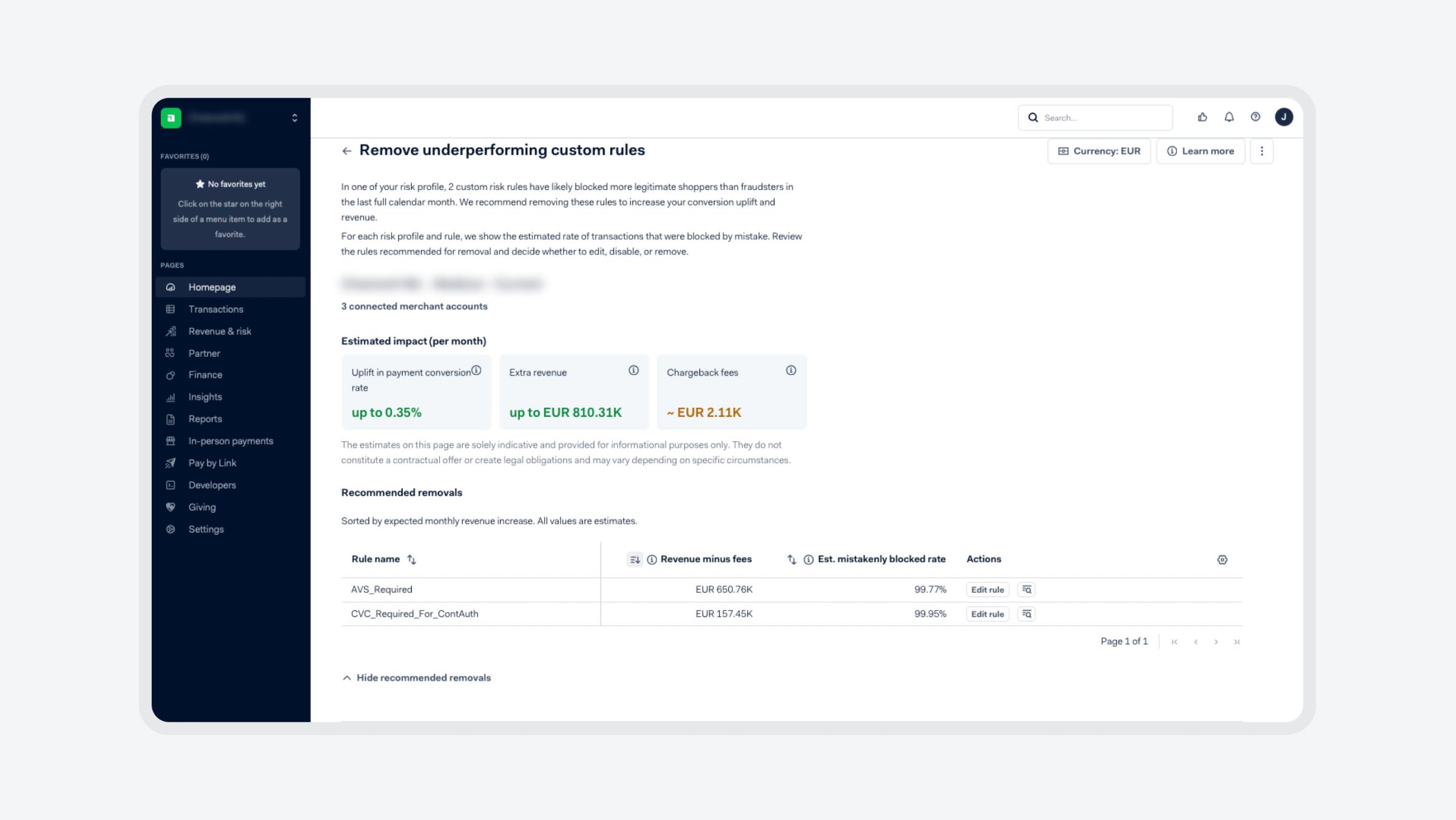Click Extra revenue info icon
The width and height of the screenshot is (1456, 820).
tap(633, 370)
